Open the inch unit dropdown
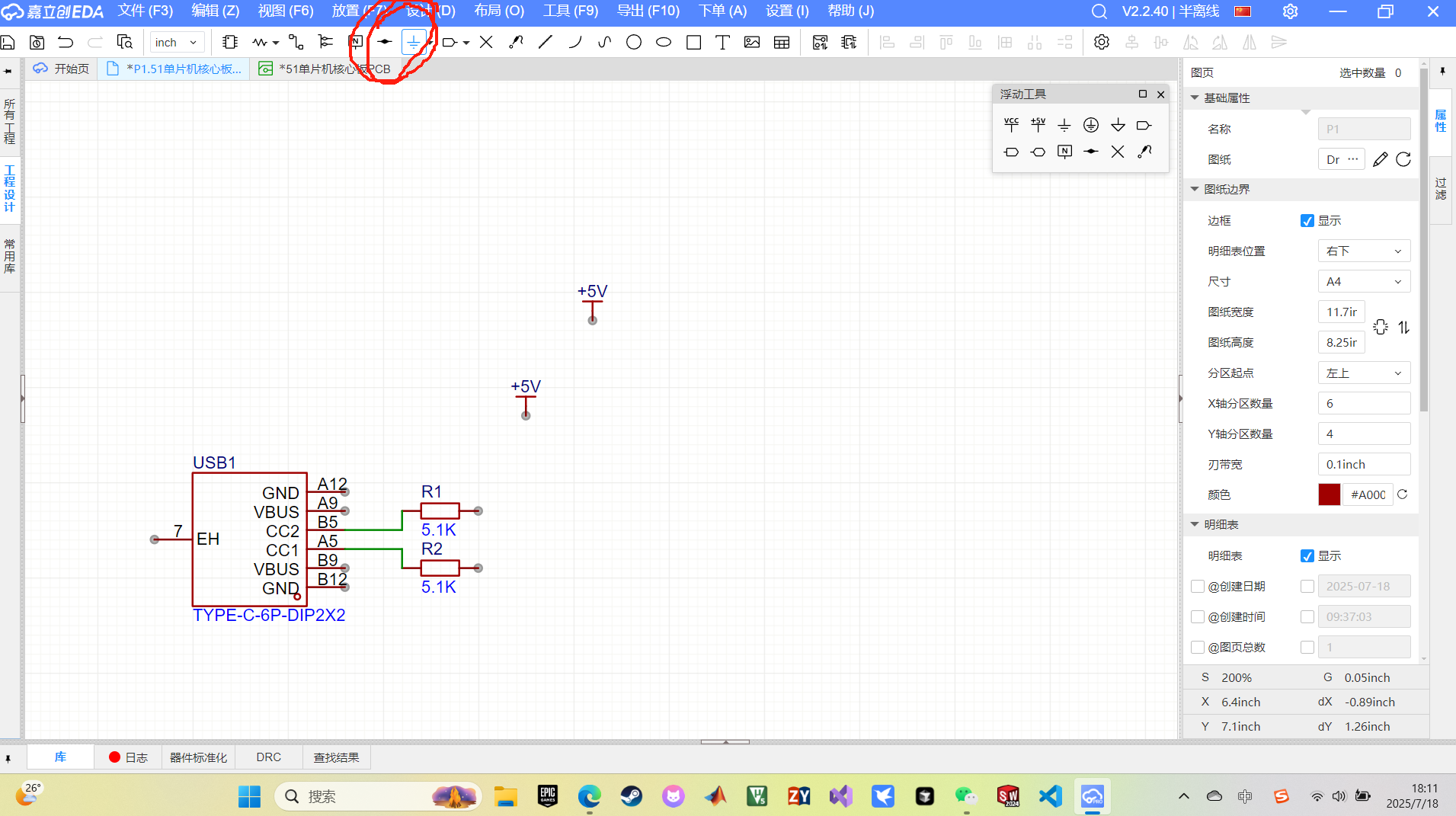Screen dimensions: 1456x816 coord(176,43)
